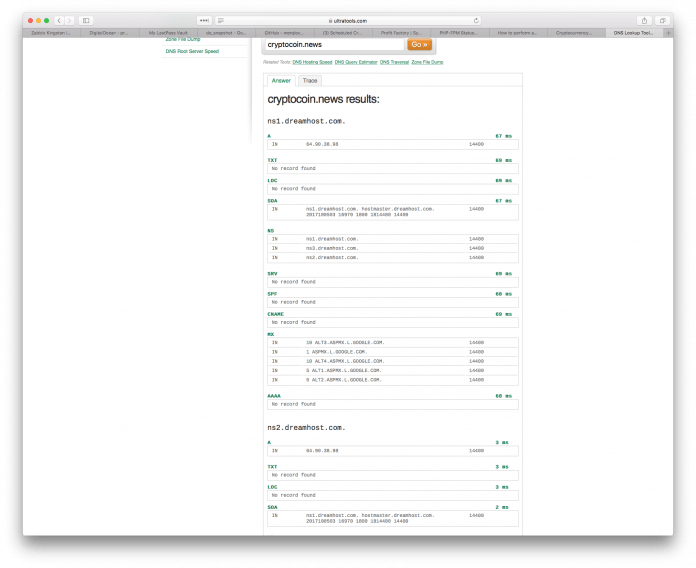Switch to the How to perform tab
Viewport: 696px width, 568px height.
[518, 33]
